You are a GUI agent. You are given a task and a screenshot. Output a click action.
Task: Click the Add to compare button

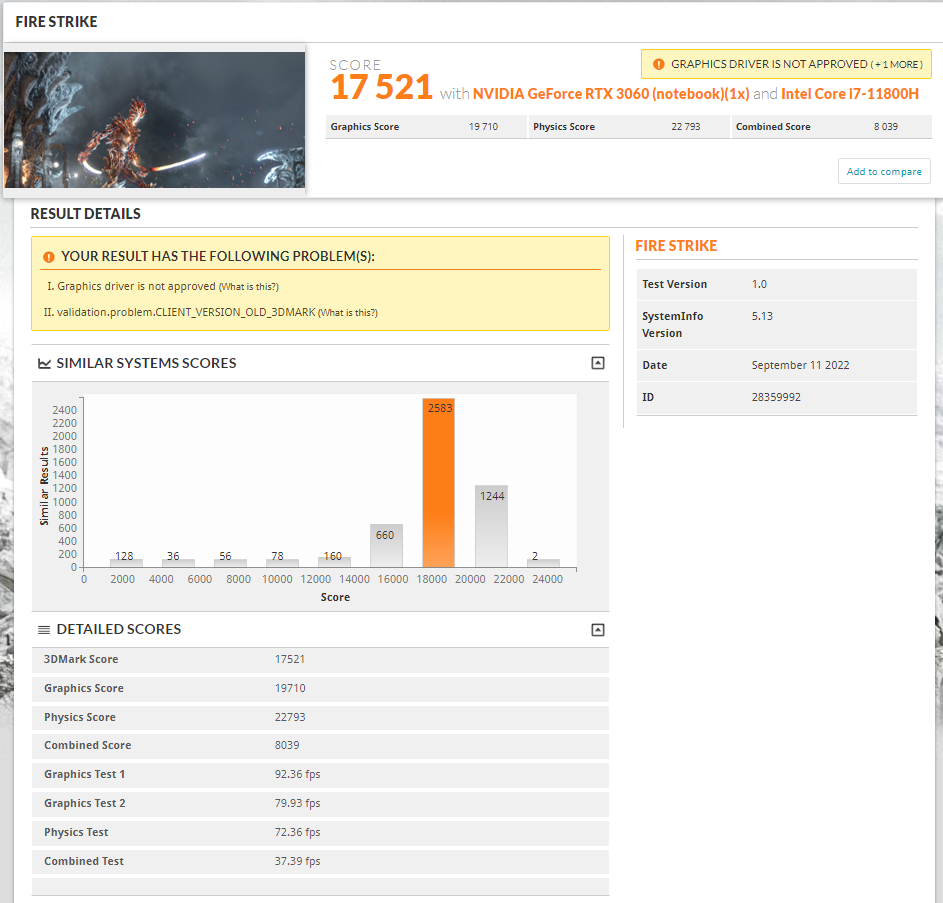point(883,171)
